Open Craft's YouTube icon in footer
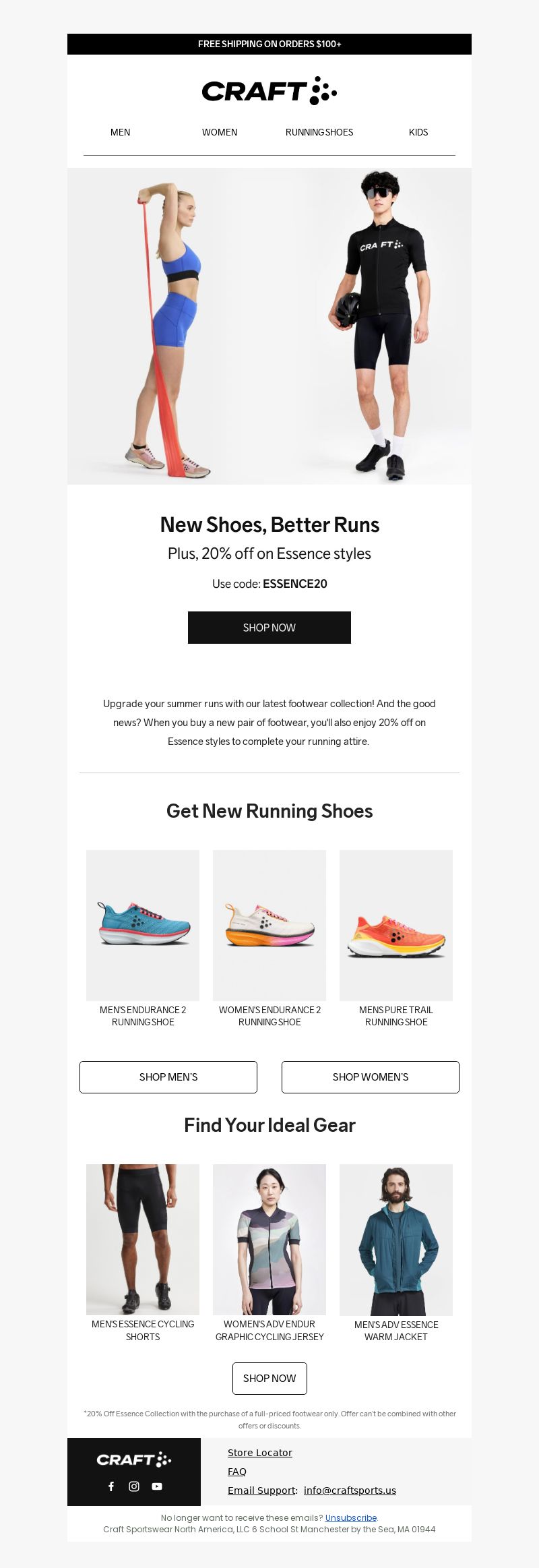539x1568 pixels. coord(157,1486)
